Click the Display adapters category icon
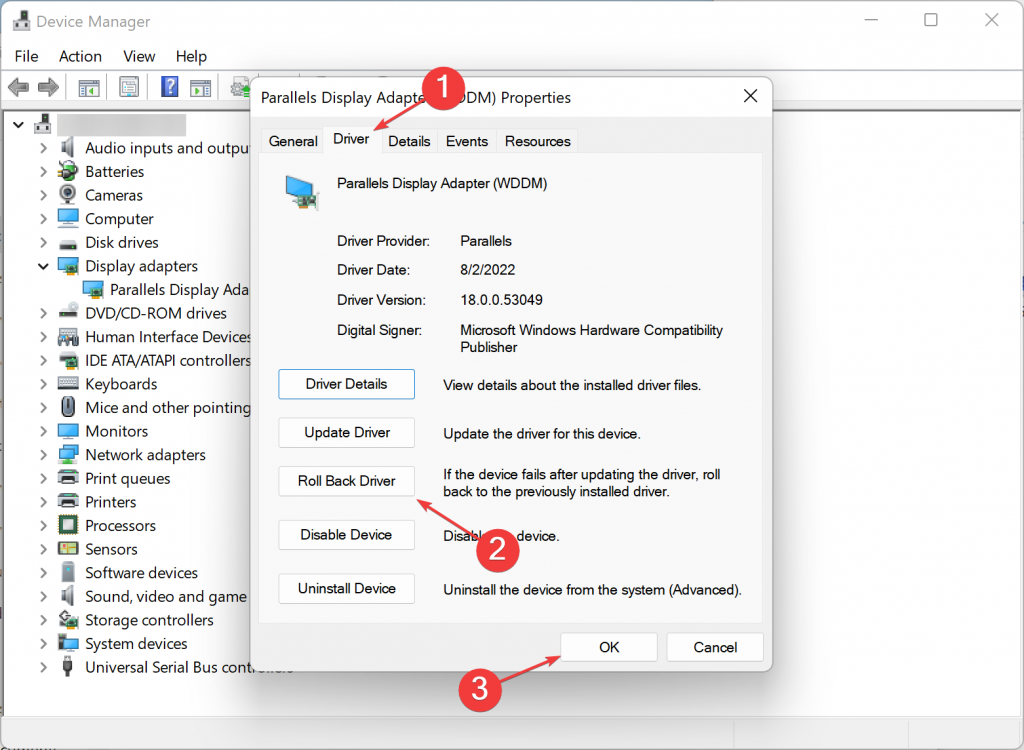 point(68,266)
